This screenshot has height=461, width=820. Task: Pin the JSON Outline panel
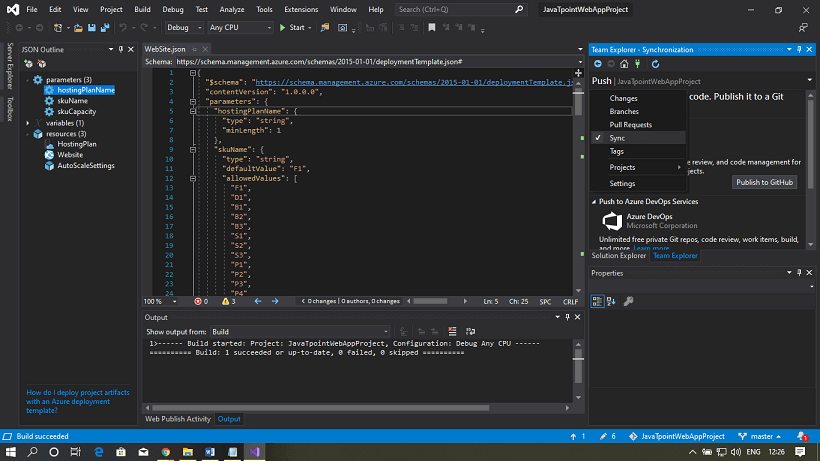(x=121, y=49)
